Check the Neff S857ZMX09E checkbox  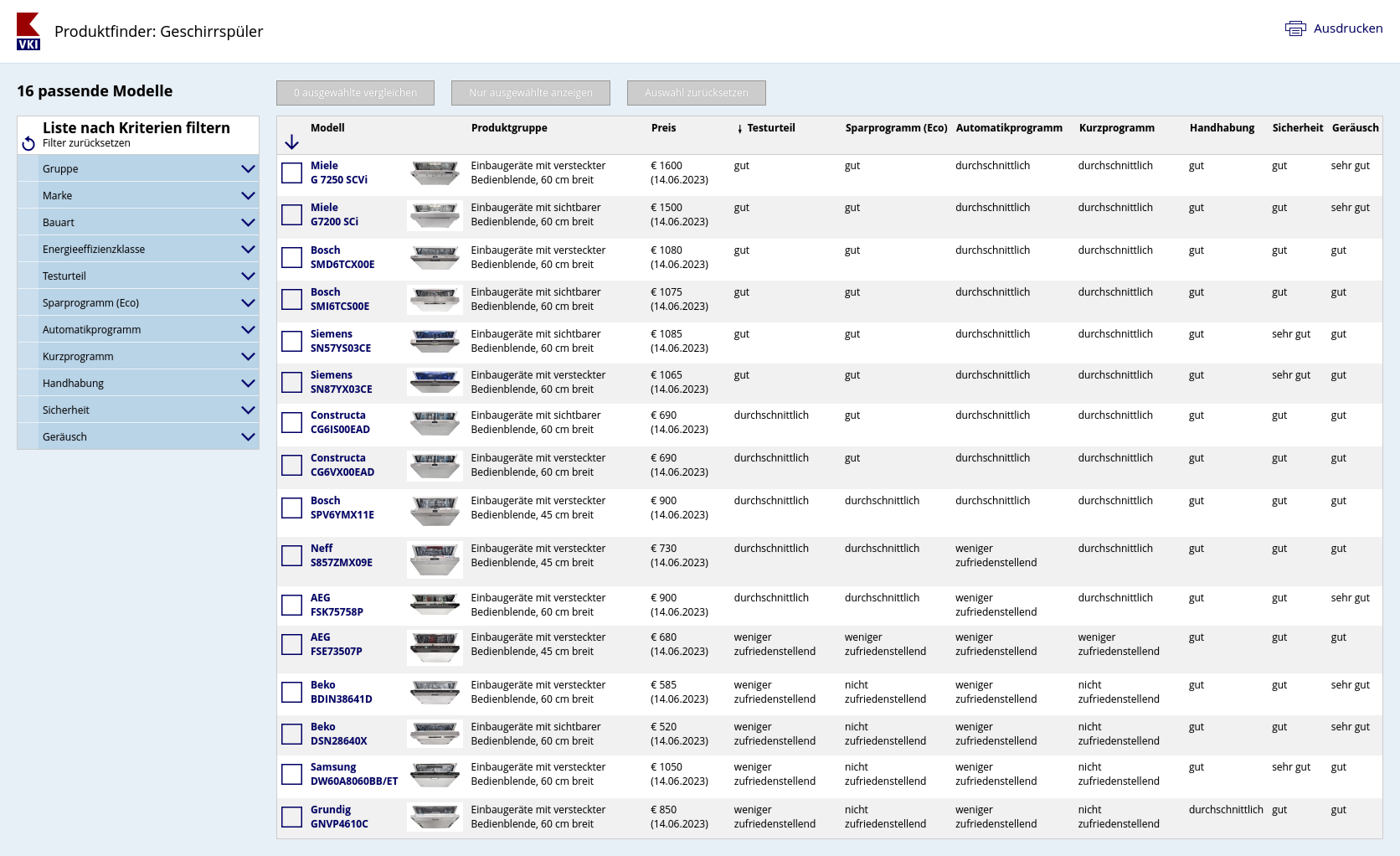coord(291,555)
